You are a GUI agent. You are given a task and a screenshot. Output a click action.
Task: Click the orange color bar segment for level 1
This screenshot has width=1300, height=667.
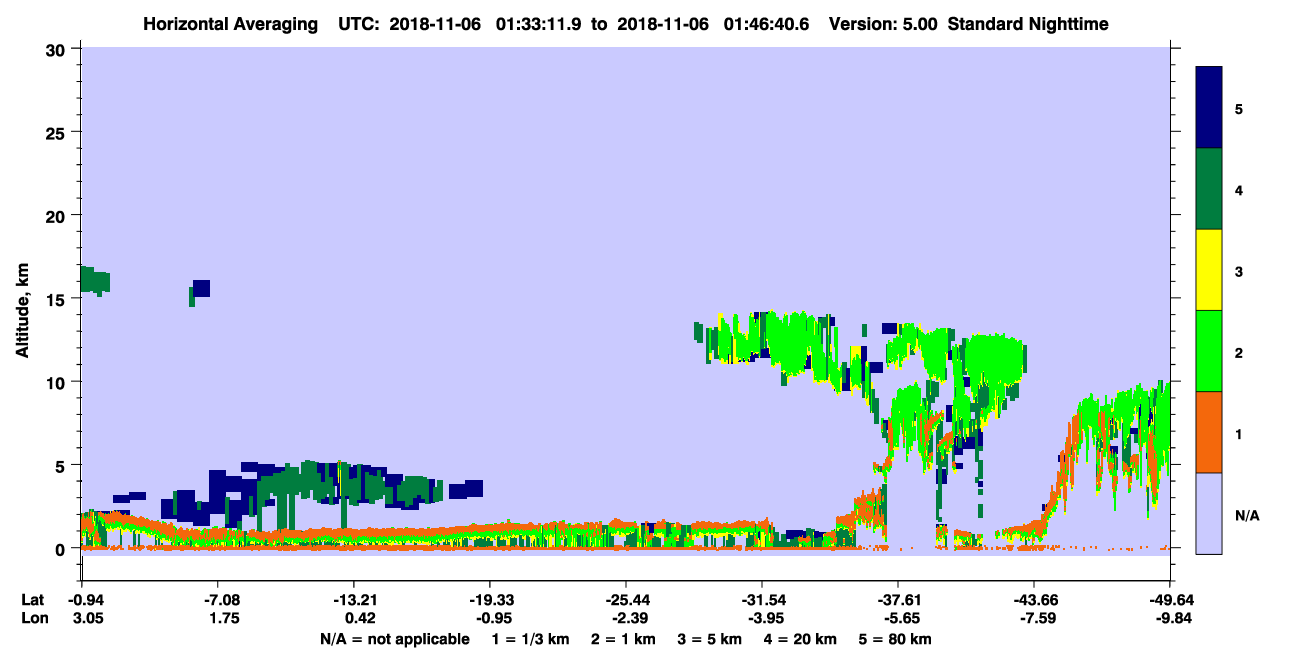pyautogui.click(x=1209, y=432)
